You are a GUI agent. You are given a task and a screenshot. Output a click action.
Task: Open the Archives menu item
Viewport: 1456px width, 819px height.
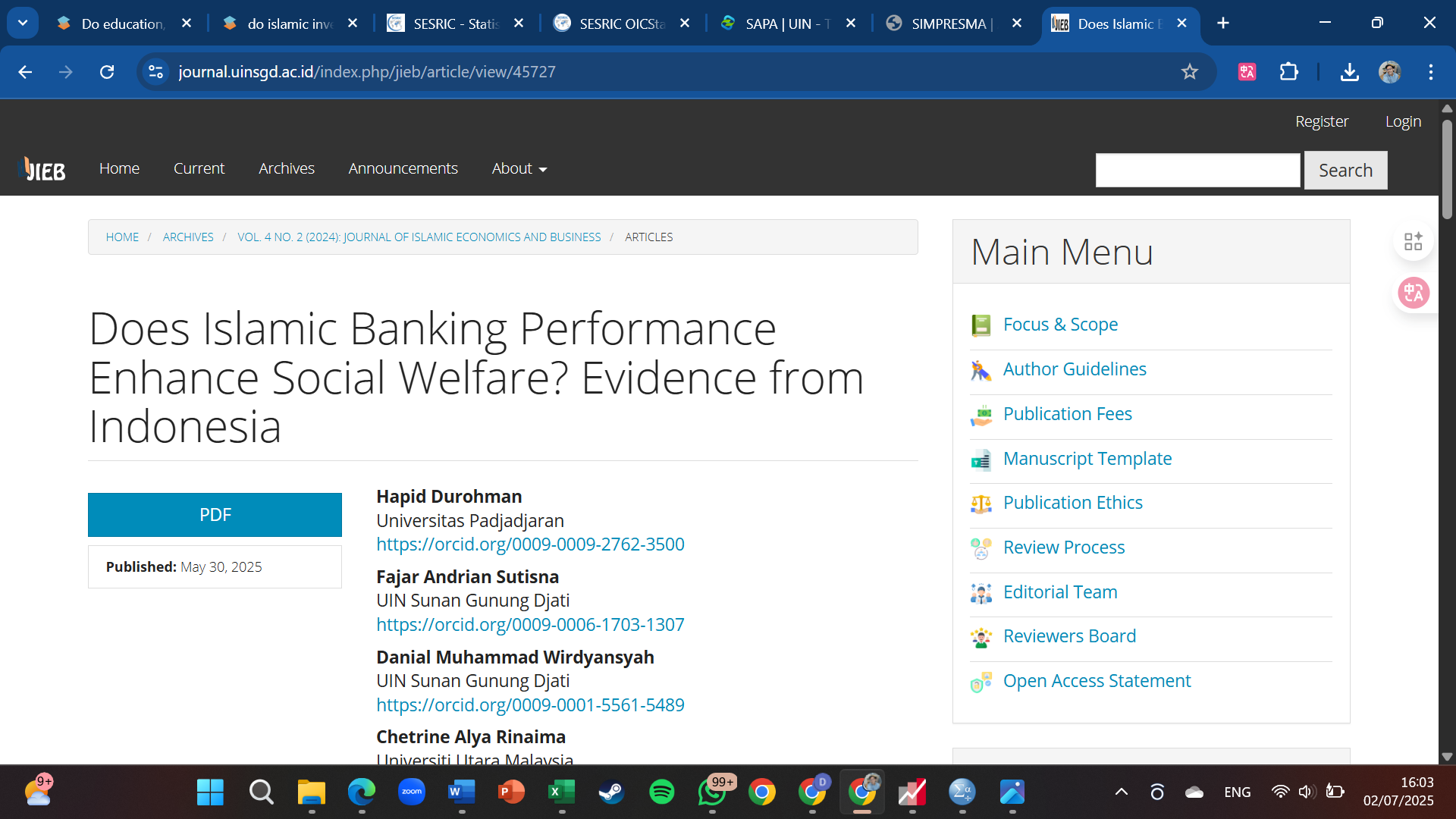pyautogui.click(x=286, y=168)
